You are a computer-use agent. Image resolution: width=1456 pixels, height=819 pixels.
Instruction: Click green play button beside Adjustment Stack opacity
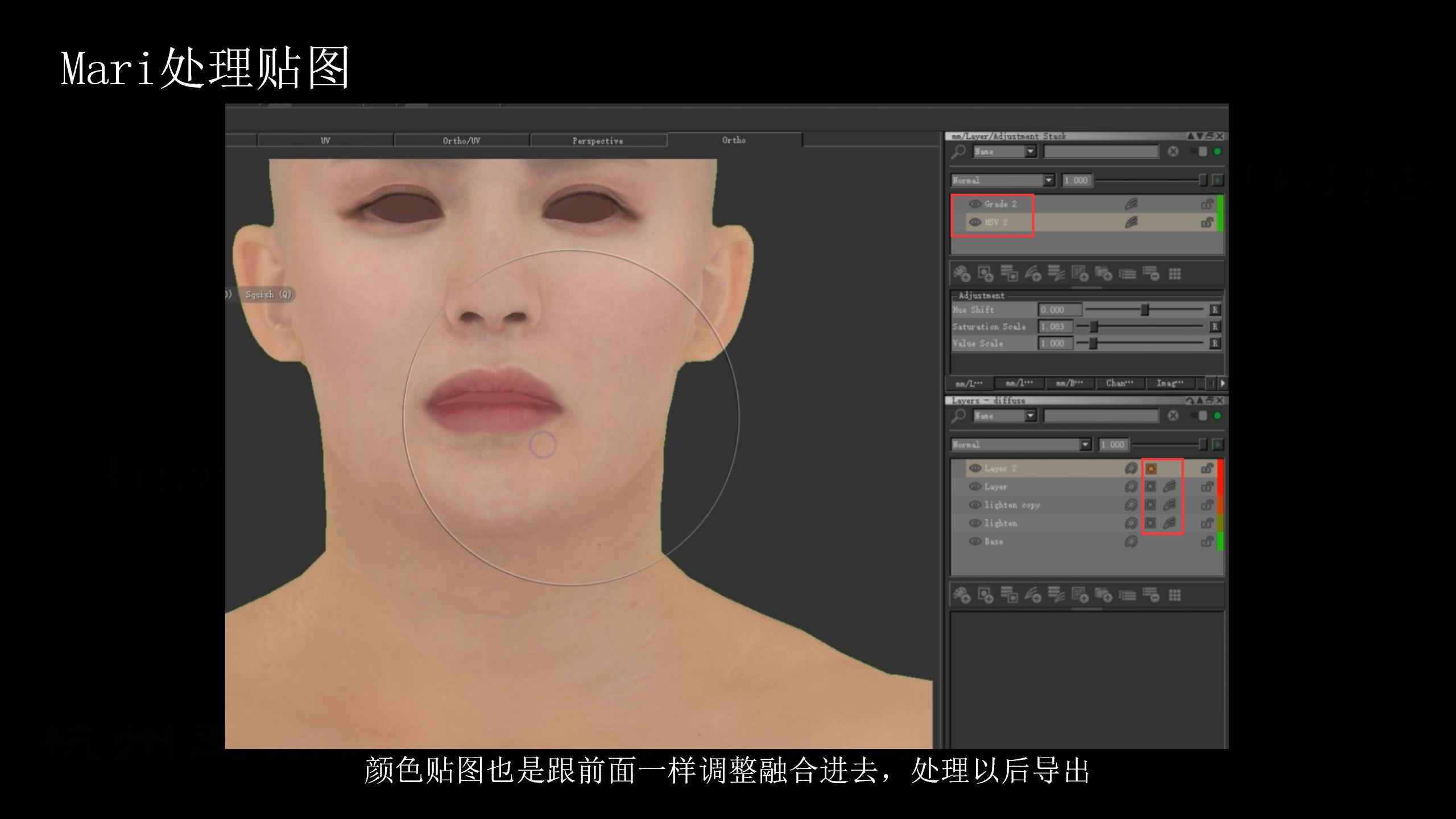point(1218,180)
